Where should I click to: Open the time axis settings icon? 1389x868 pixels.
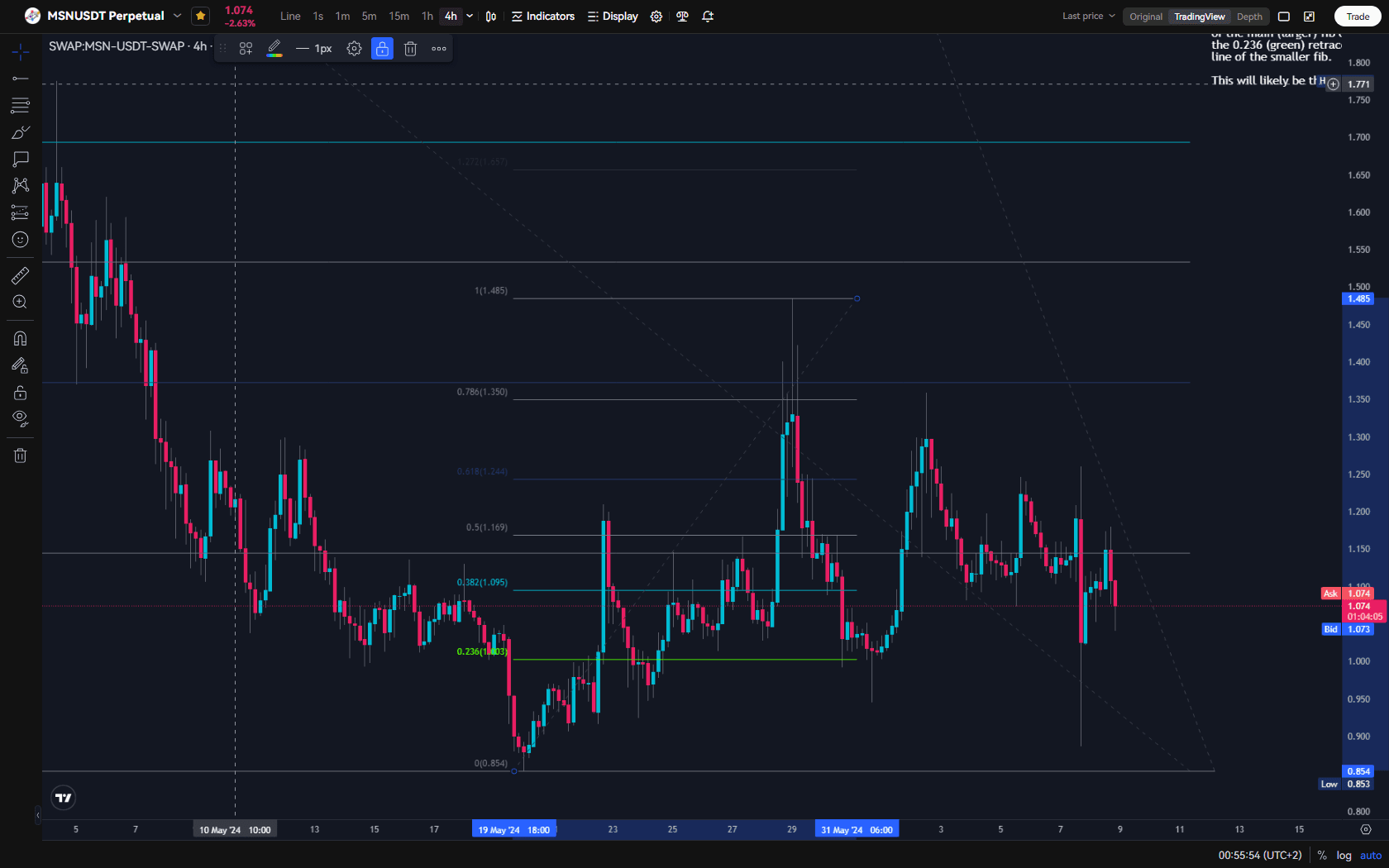tap(1366, 829)
